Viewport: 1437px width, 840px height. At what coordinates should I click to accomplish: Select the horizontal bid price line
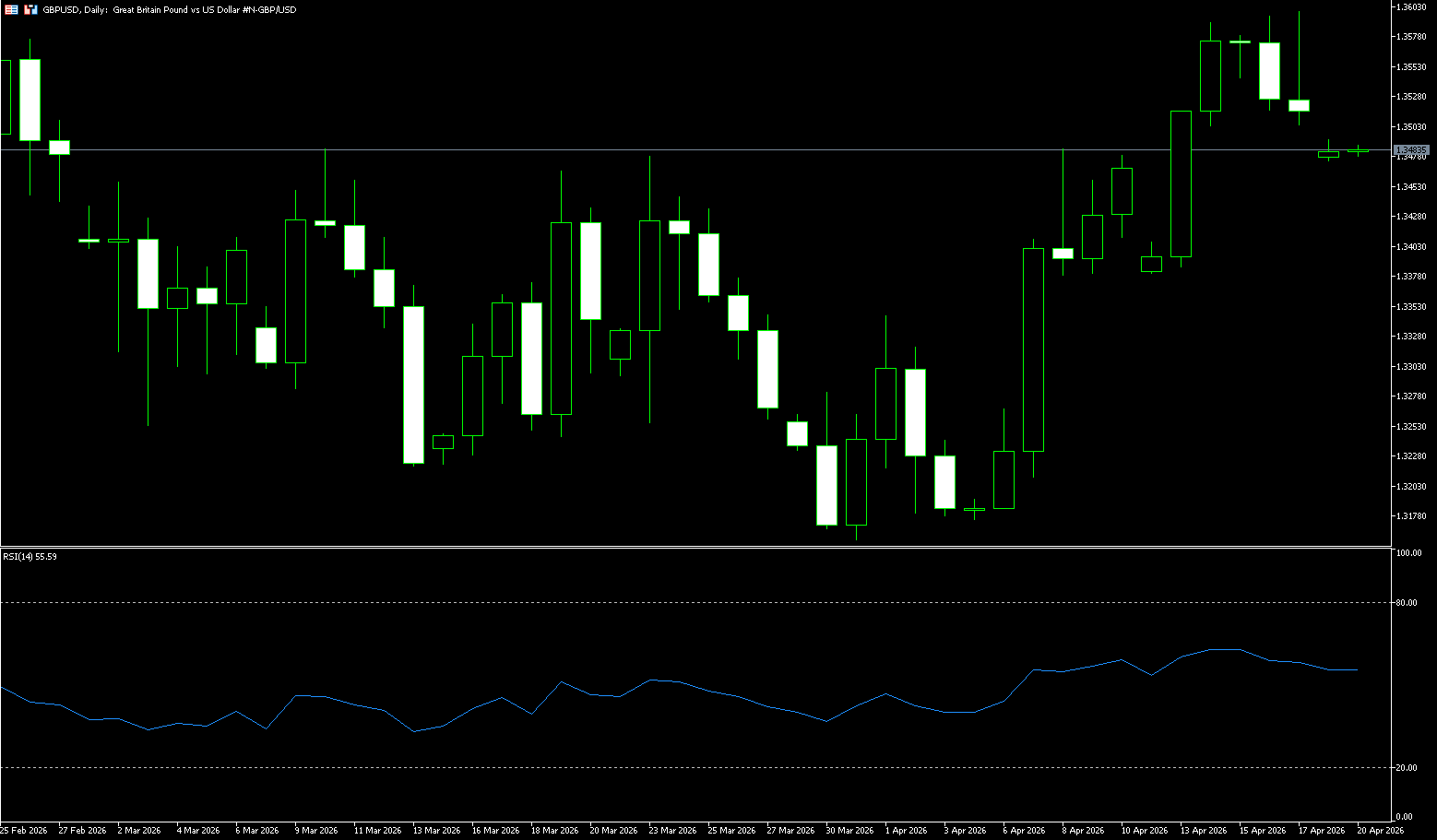pos(646,149)
